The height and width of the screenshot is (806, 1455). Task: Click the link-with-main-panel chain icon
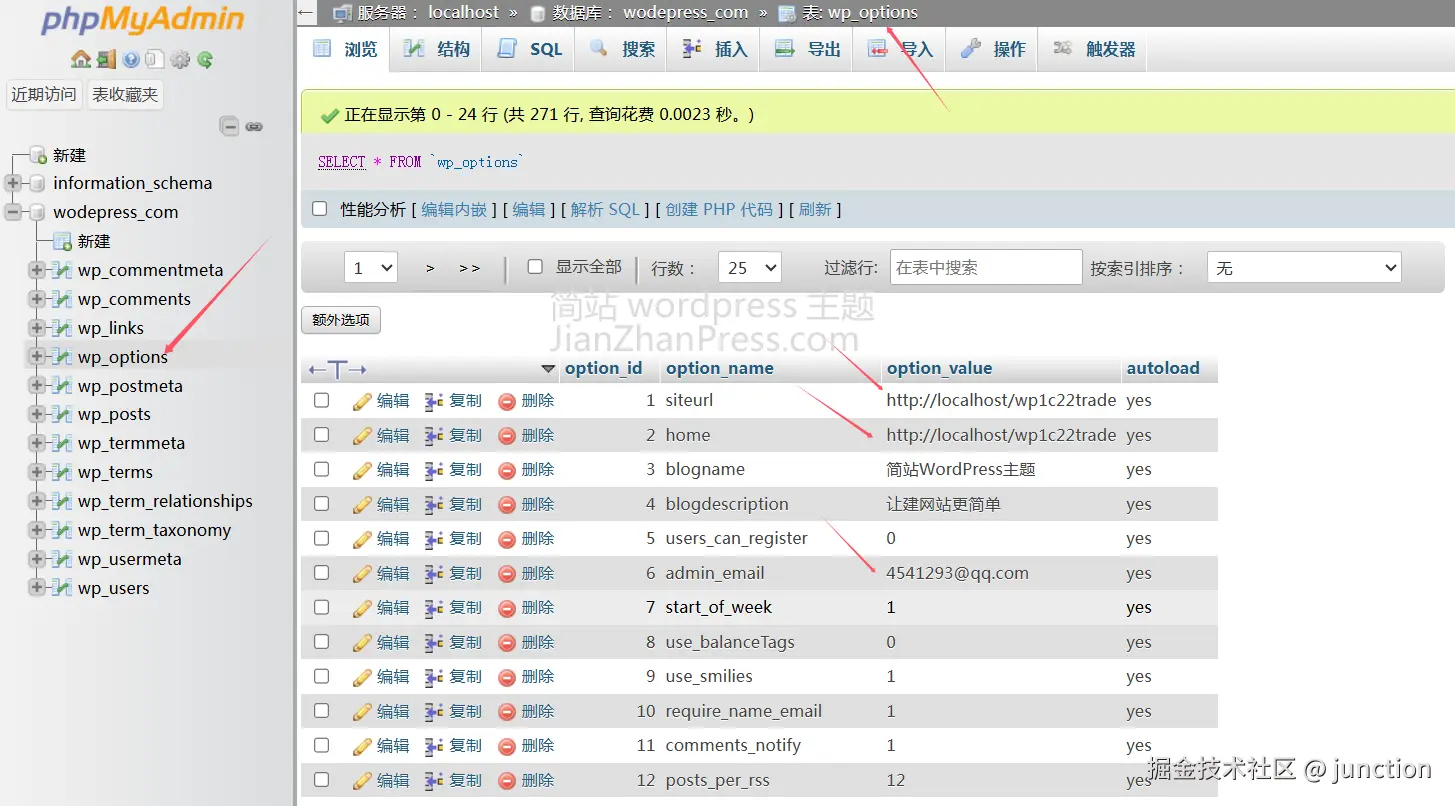[254, 127]
